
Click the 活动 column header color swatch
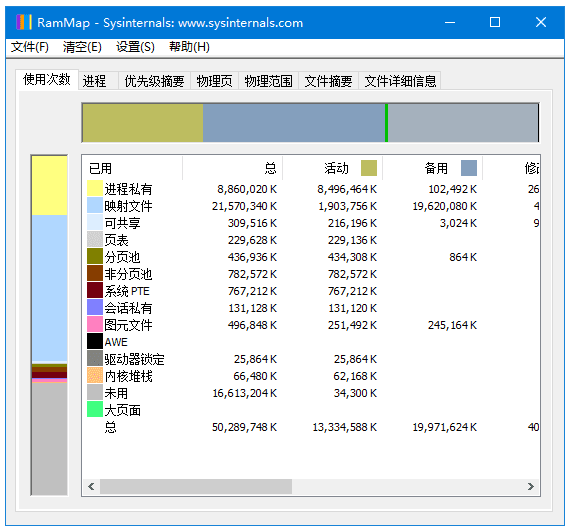(x=369, y=168)
